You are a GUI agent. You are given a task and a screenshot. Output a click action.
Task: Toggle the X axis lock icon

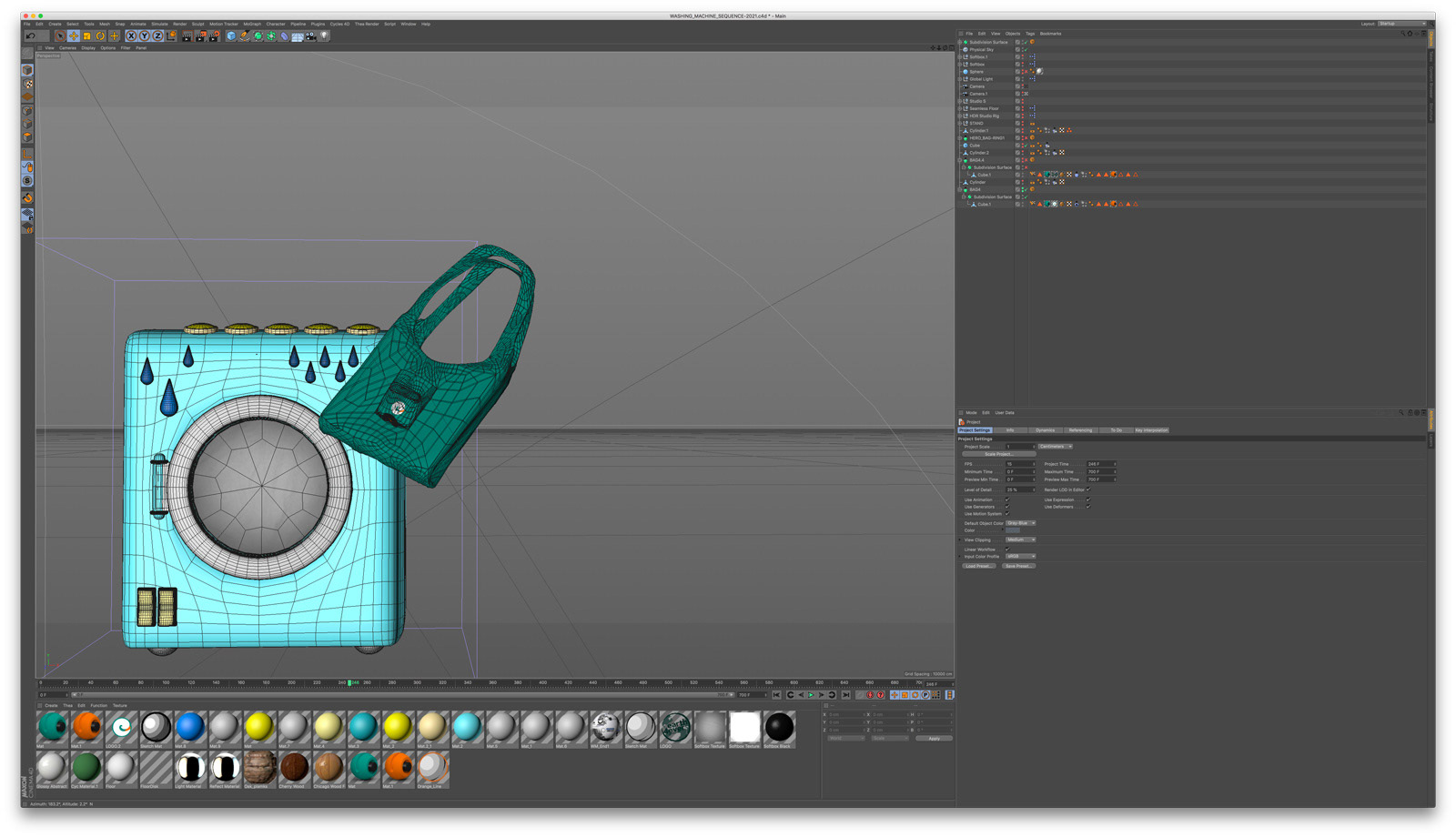[131, 36]
